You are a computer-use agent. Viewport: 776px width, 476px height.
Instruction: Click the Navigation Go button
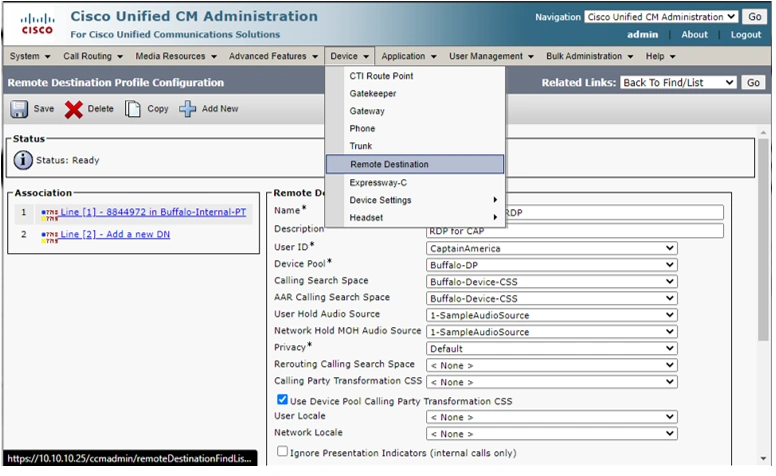(x=755, y=17)
